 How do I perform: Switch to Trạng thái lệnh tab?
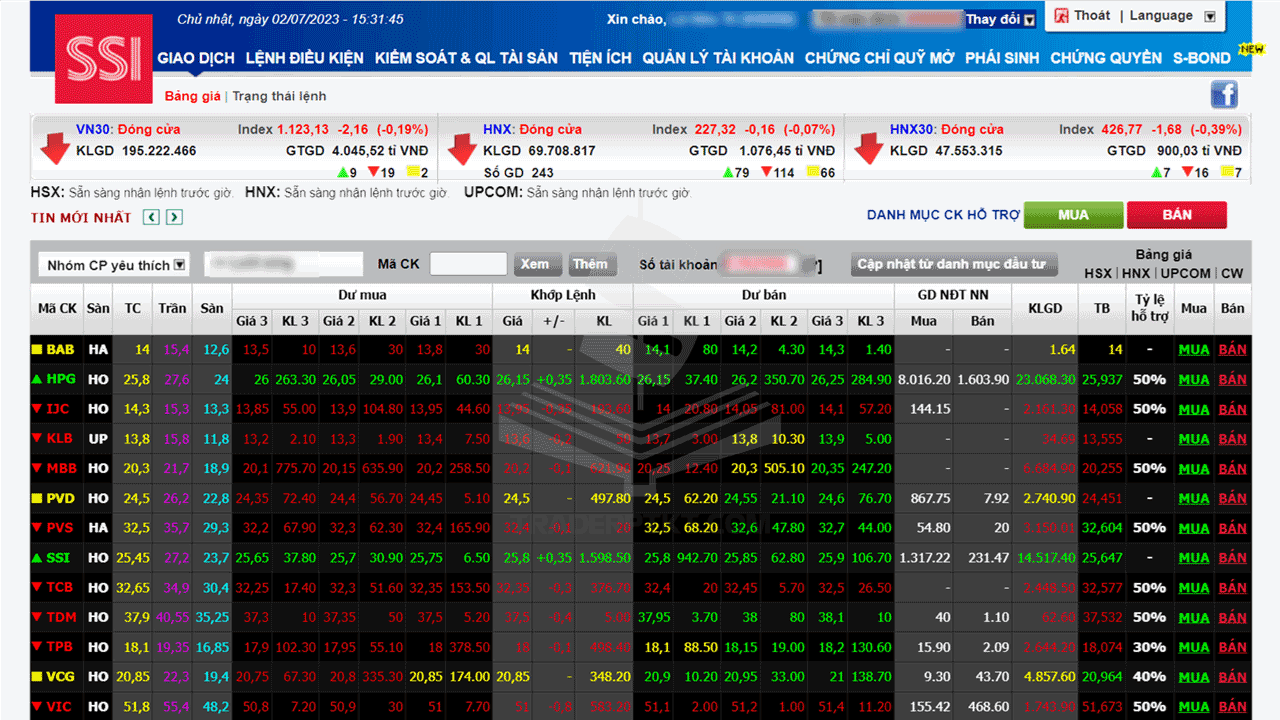pos(279,96)
